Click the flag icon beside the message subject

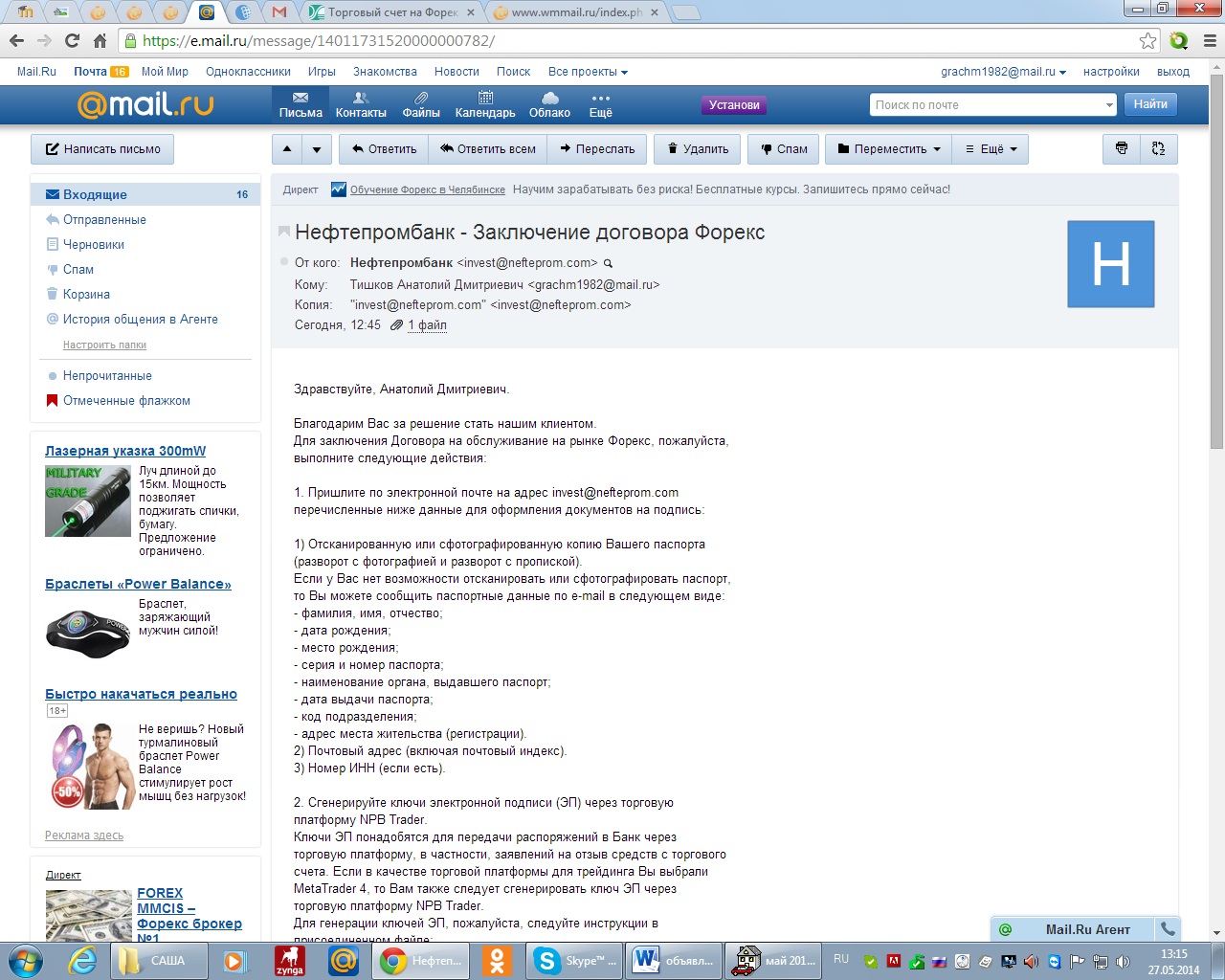283,232
